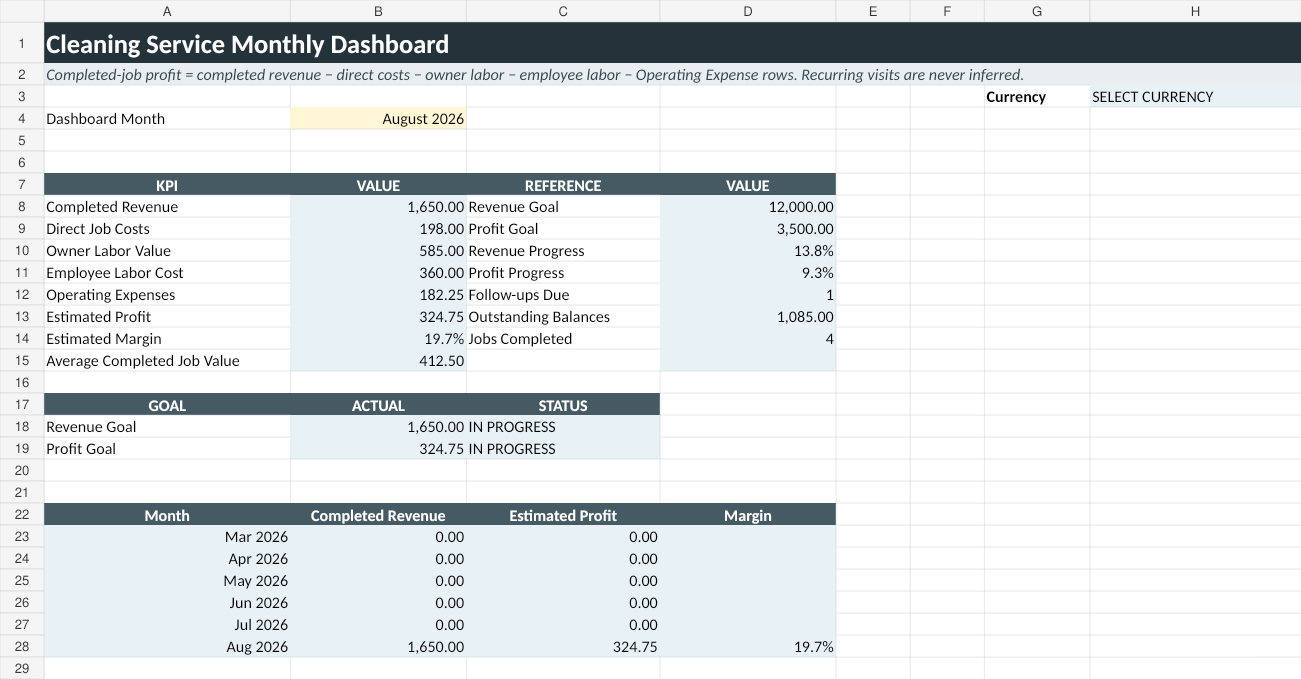This screenshot has width=1301, height=679.
Task: Select the Completed Revenue value 1,650.00
Action: point(378,207)
